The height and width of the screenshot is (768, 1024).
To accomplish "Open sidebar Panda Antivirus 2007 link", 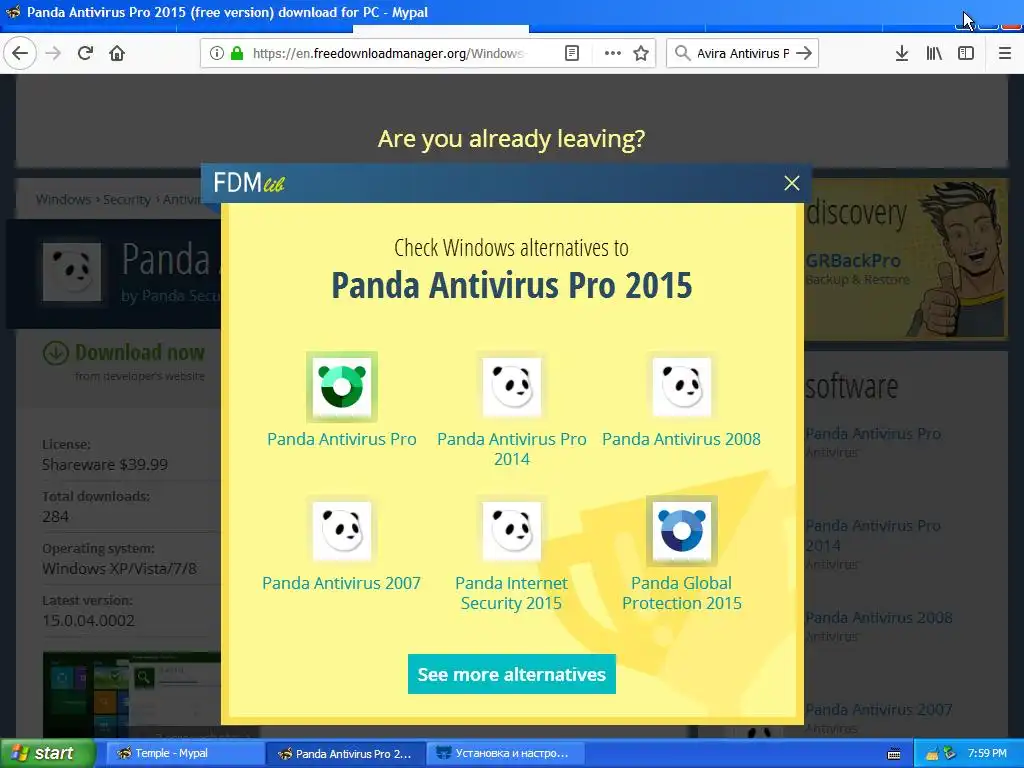I will [x=878, y=709].
